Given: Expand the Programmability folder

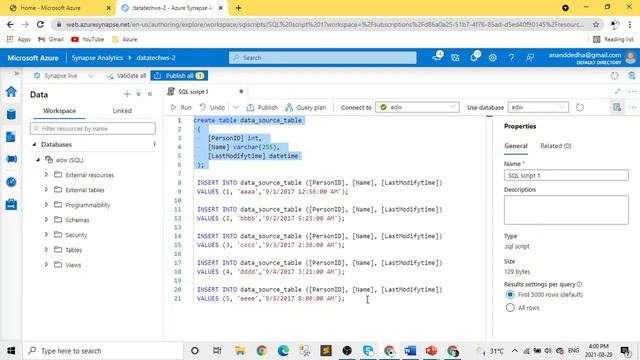Looking at the screenshot, I should coord(46,204).
